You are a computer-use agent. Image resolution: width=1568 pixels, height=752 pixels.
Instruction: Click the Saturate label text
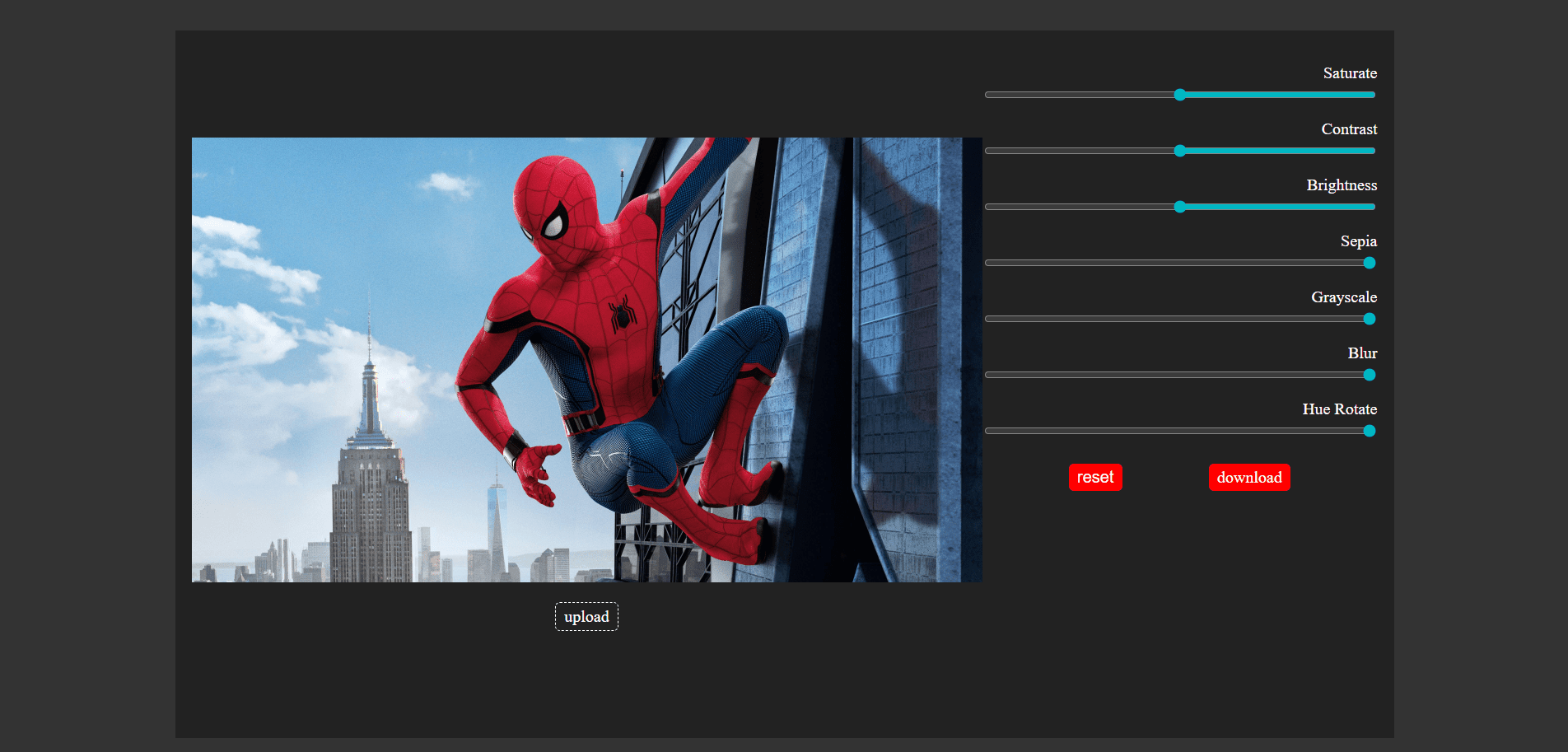[x=1350, y=73]
